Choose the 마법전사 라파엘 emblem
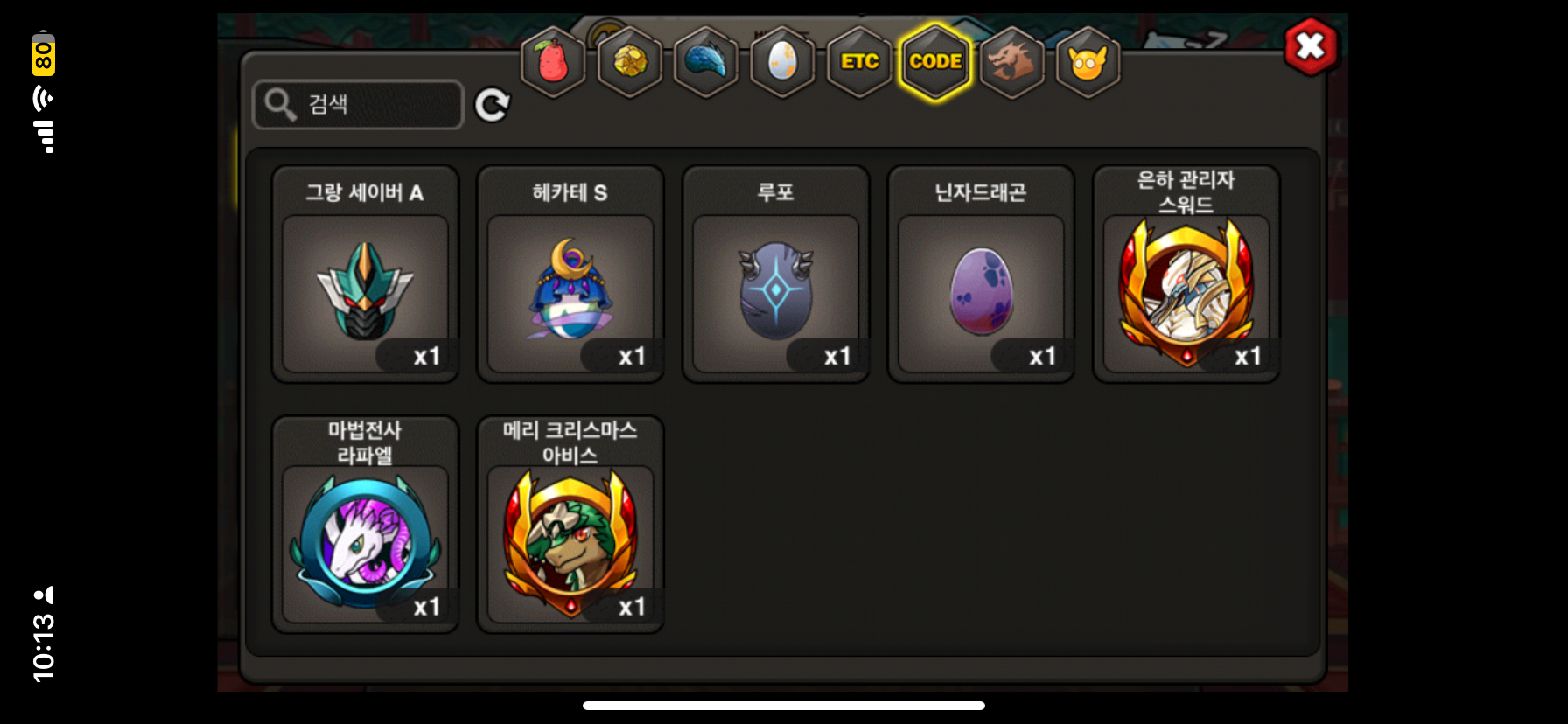This screenshot has width=1568, height=724. [365, 525]
